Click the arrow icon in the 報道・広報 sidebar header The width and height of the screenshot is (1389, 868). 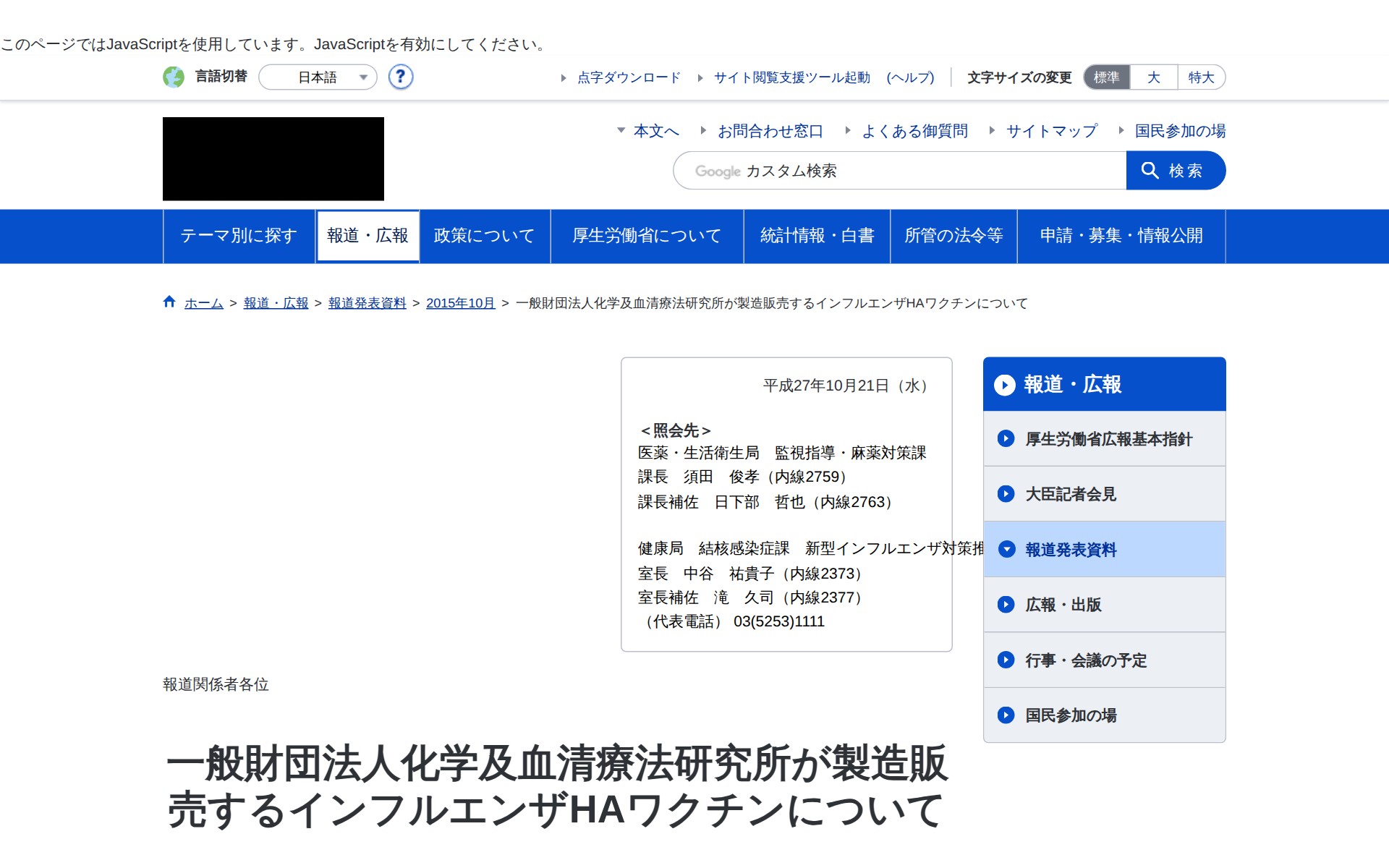tap(1006, 385)
